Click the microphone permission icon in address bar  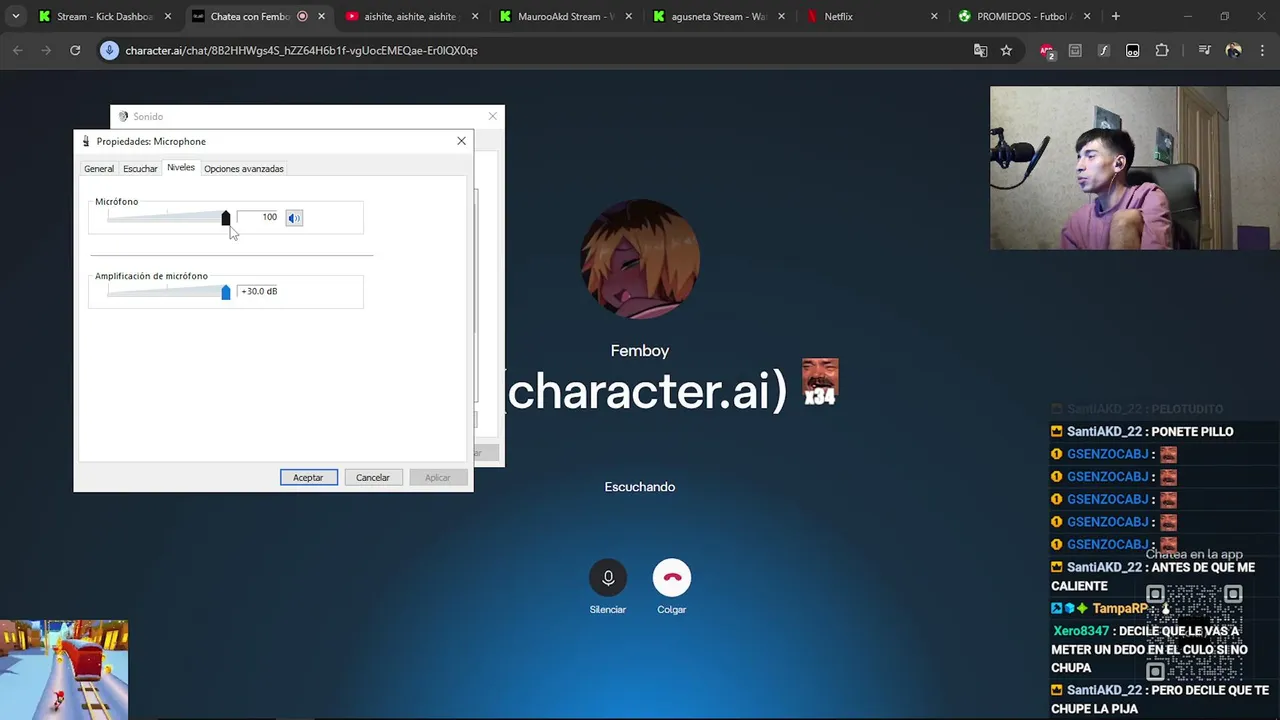coord(109,50)
